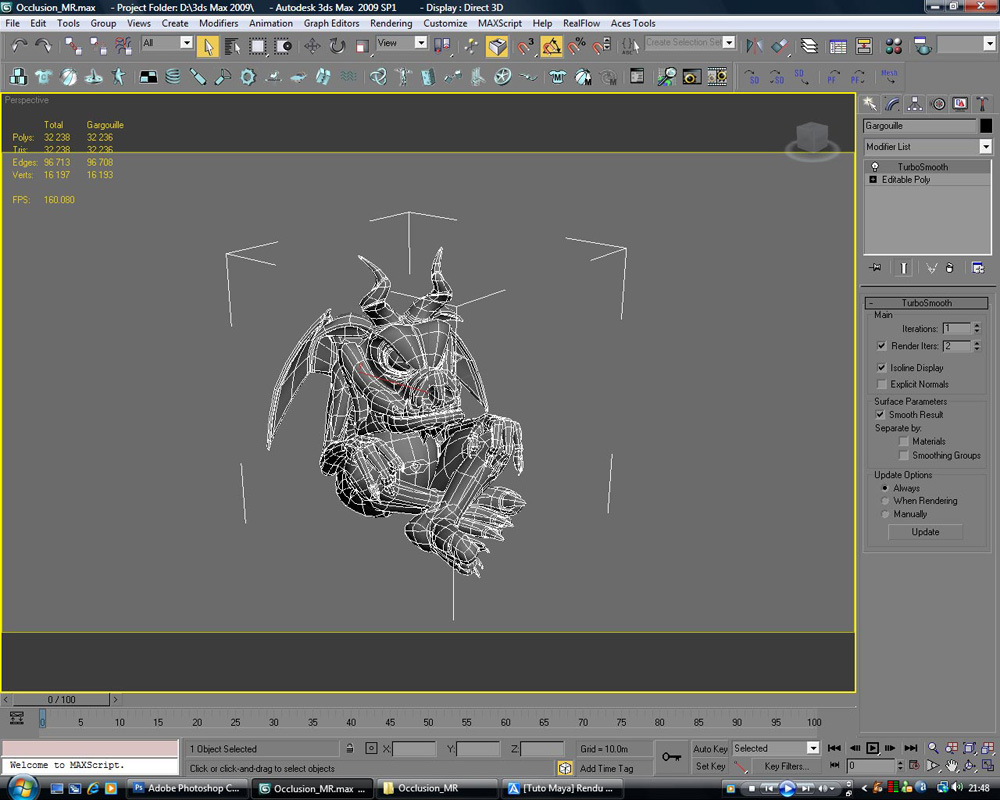Open the Graph Editors menu
The width and height of the screenshot is (1000, 800).
pos(331,23)
